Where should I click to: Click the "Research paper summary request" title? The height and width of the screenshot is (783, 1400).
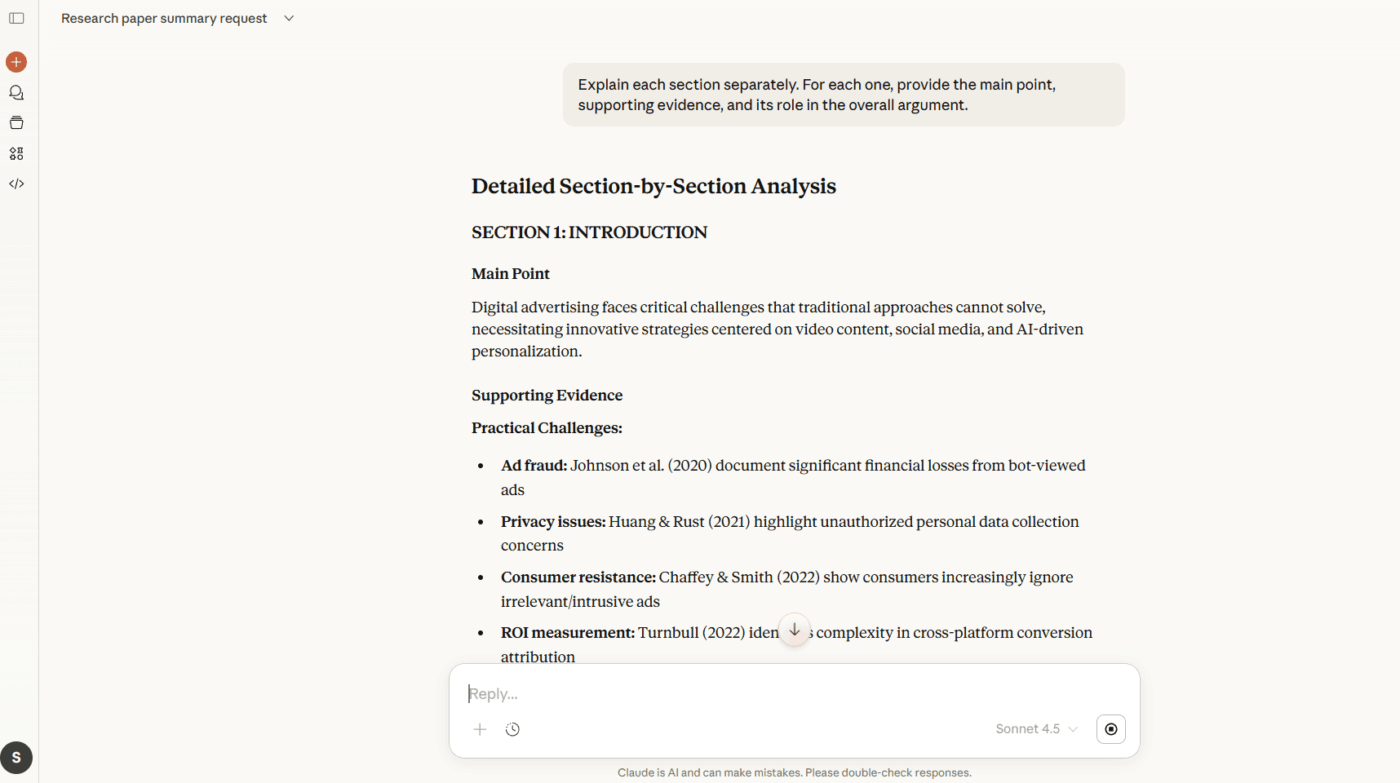pos(164,18)
